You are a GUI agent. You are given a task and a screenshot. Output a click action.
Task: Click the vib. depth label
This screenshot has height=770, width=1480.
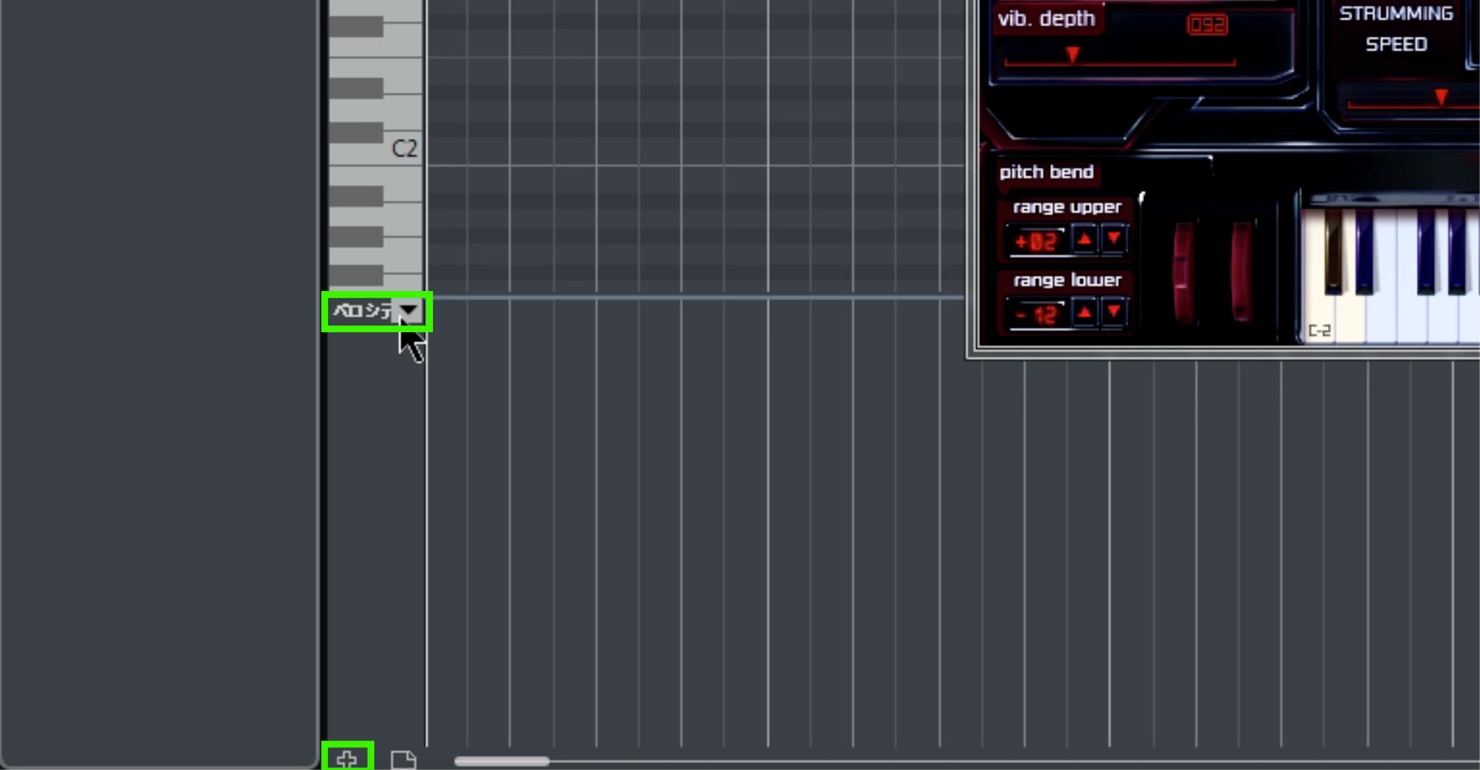pos(1046,19)
